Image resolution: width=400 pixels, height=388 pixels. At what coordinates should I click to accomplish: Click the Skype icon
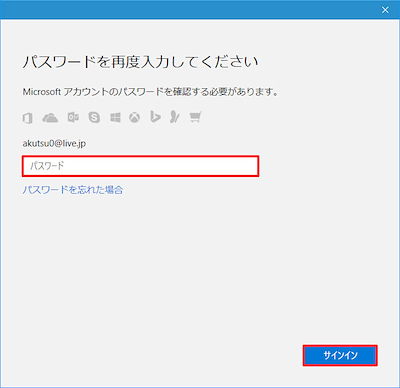[94, 117]
